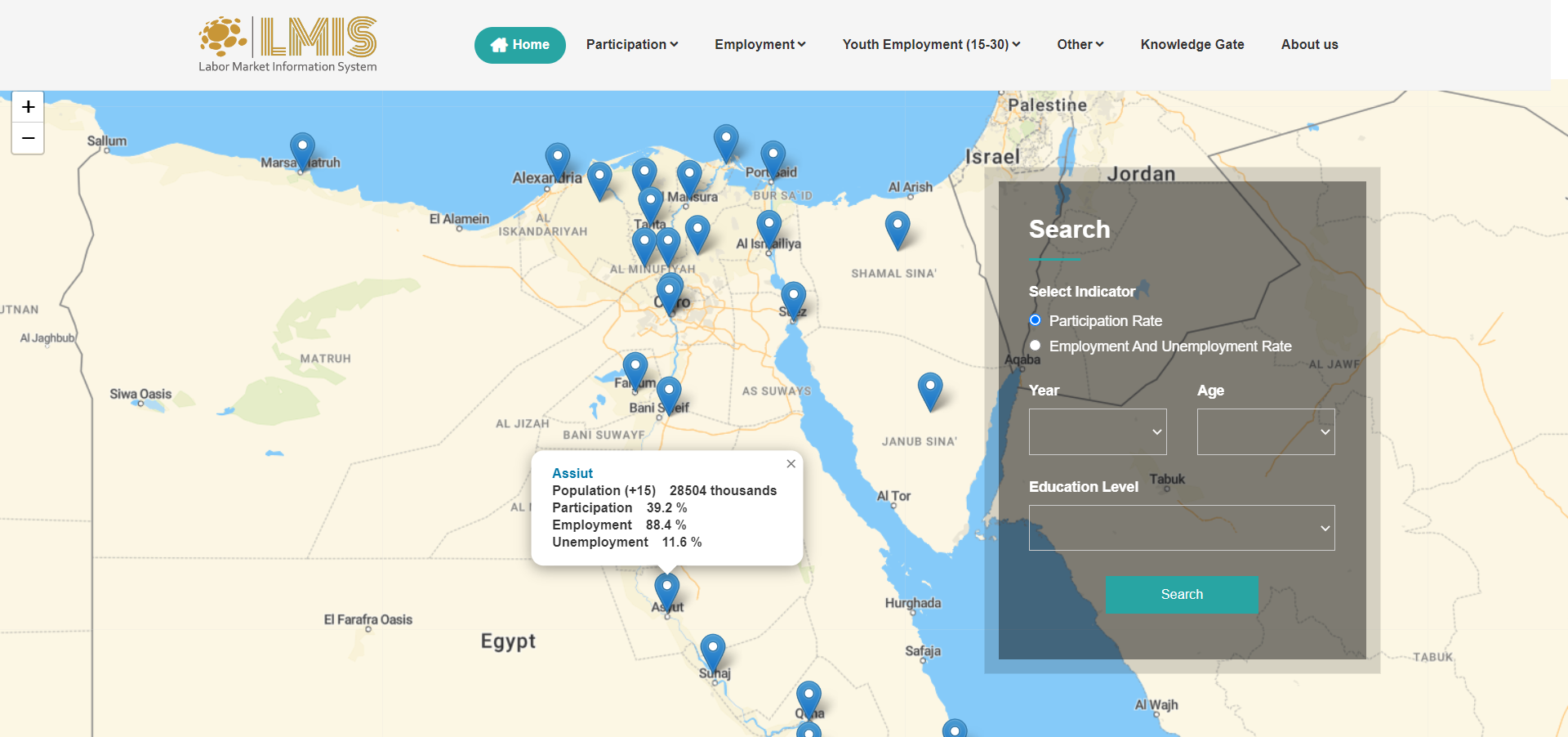Select the Janub Sina map marker
Image resolution: width=1568 pixels, height=737 pixels.
[x=929, y=389]
